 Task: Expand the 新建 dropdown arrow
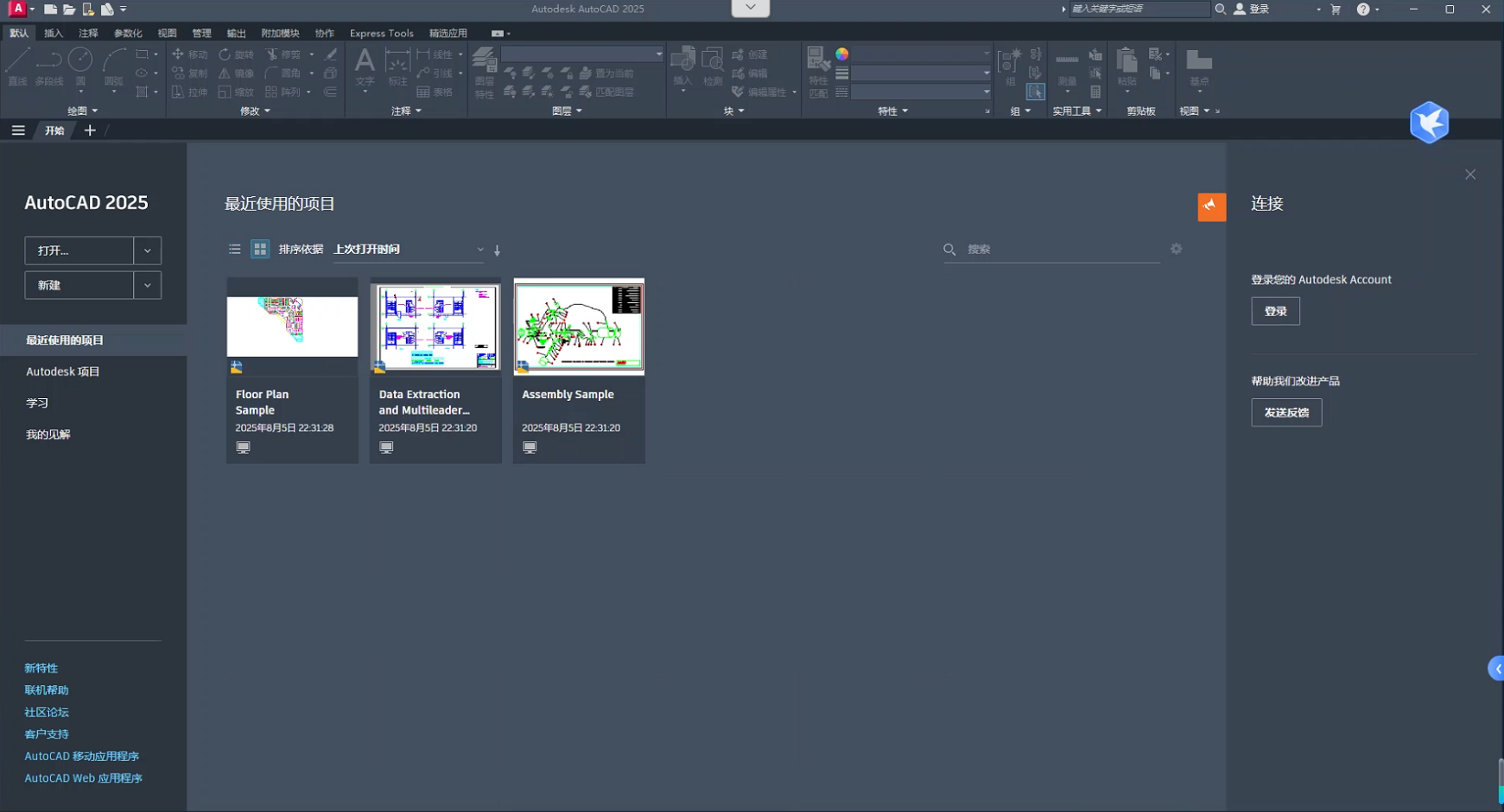point(148,285)
